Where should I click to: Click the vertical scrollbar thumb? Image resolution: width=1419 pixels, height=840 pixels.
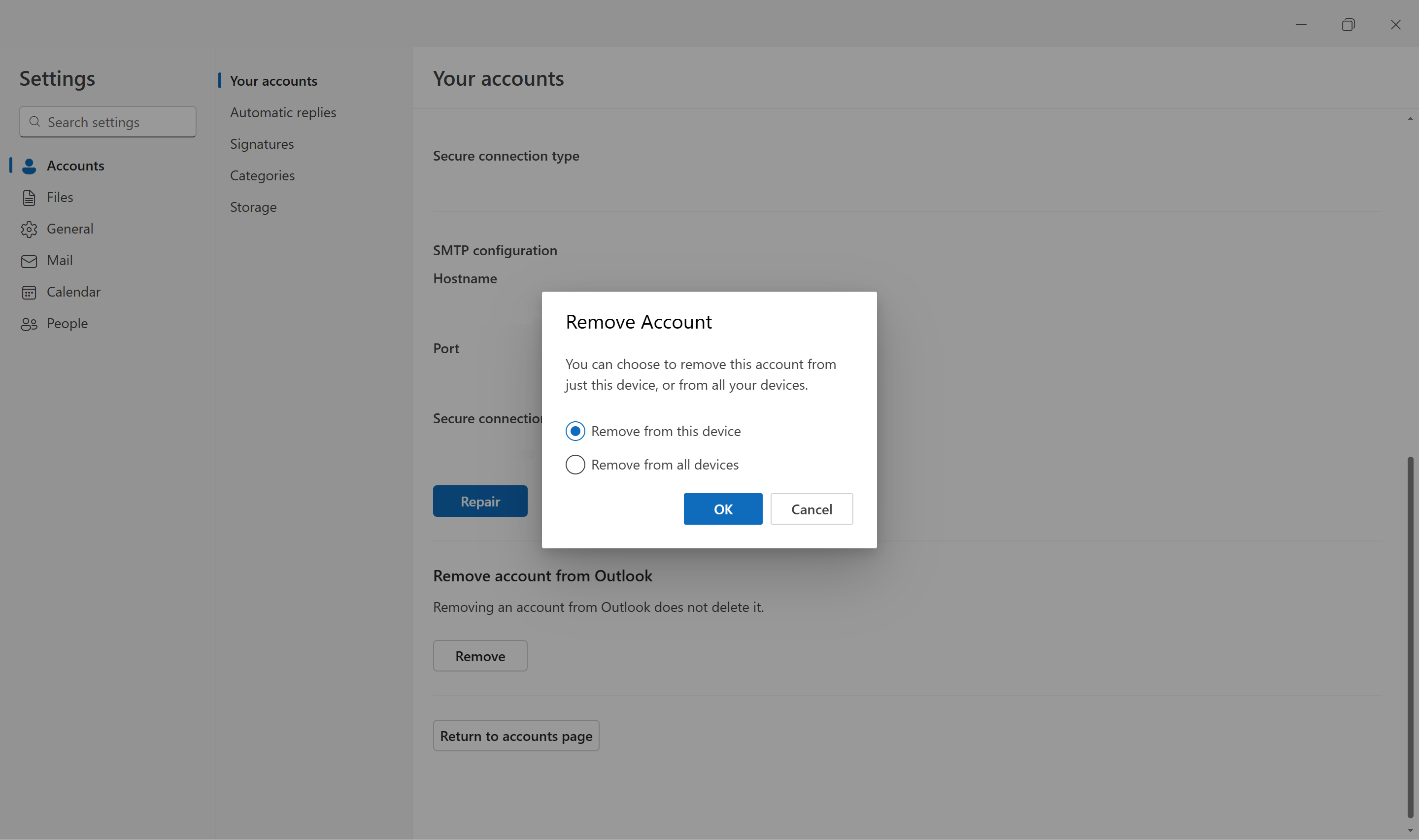(1410, 637)
